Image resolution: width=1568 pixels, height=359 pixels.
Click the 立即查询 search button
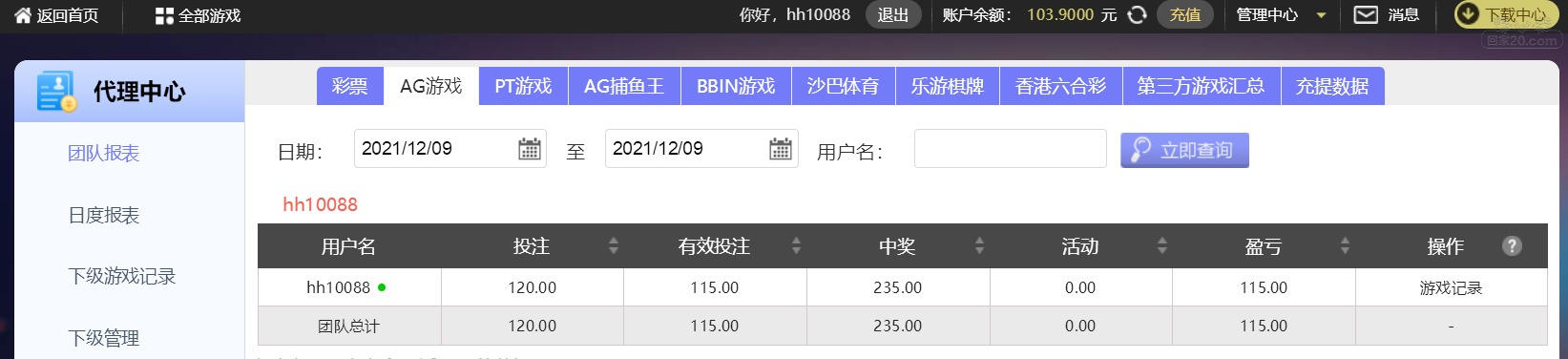(1184, 150)
